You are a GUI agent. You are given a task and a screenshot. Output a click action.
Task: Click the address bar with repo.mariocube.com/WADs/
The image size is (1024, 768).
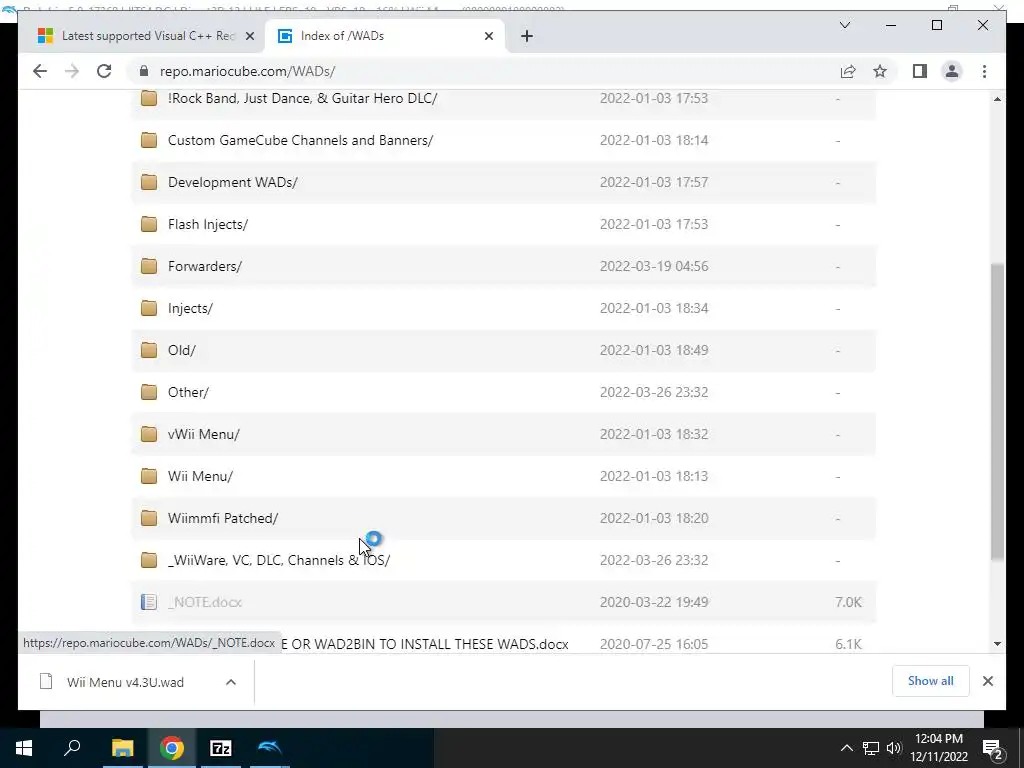(483, 71)
